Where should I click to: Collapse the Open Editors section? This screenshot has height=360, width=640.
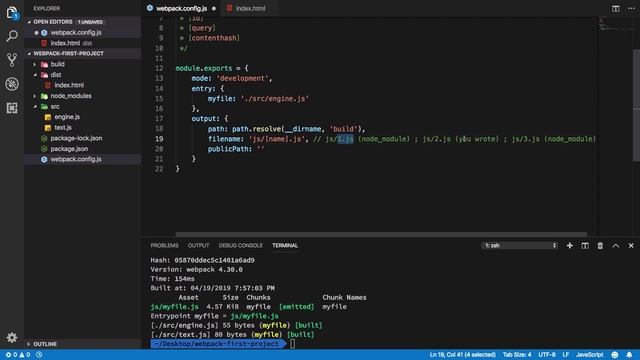pyautogui.click(x=29, y=22)
